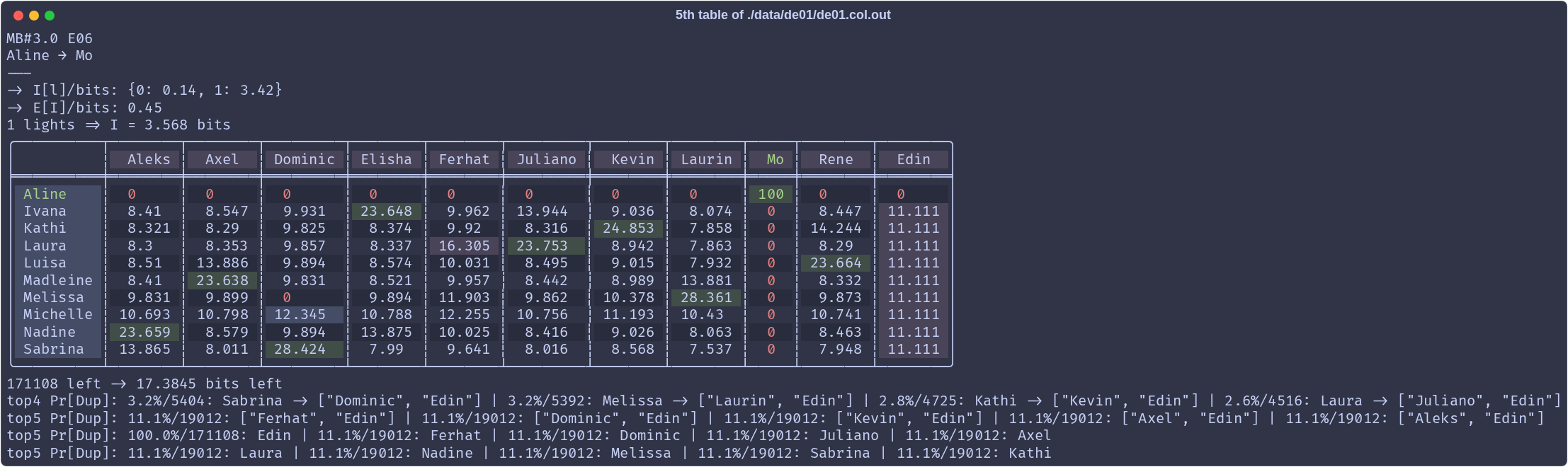Click the 'Aleks' column header
1568x467 pixels.
click(144, 159)
